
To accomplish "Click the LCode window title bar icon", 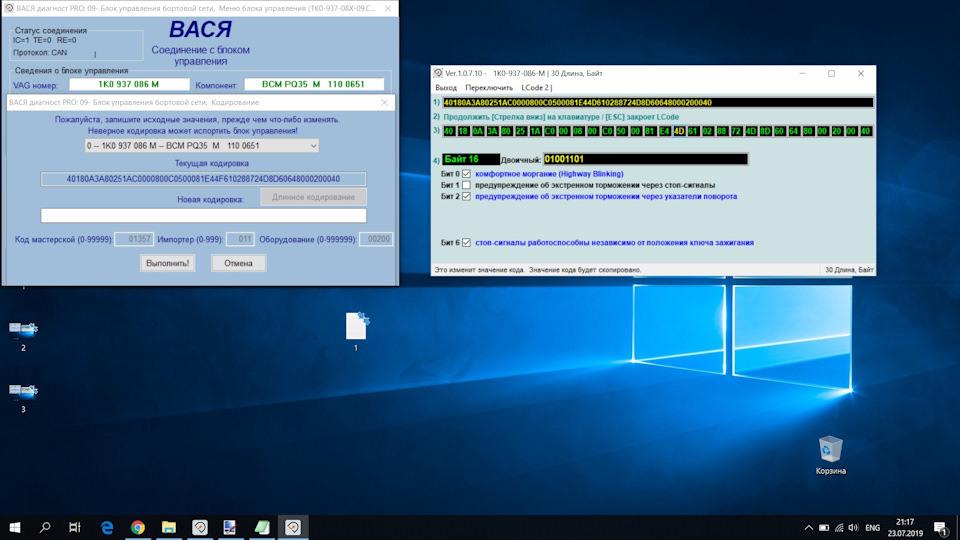I will pyautogui.click(x=438, y=73).
